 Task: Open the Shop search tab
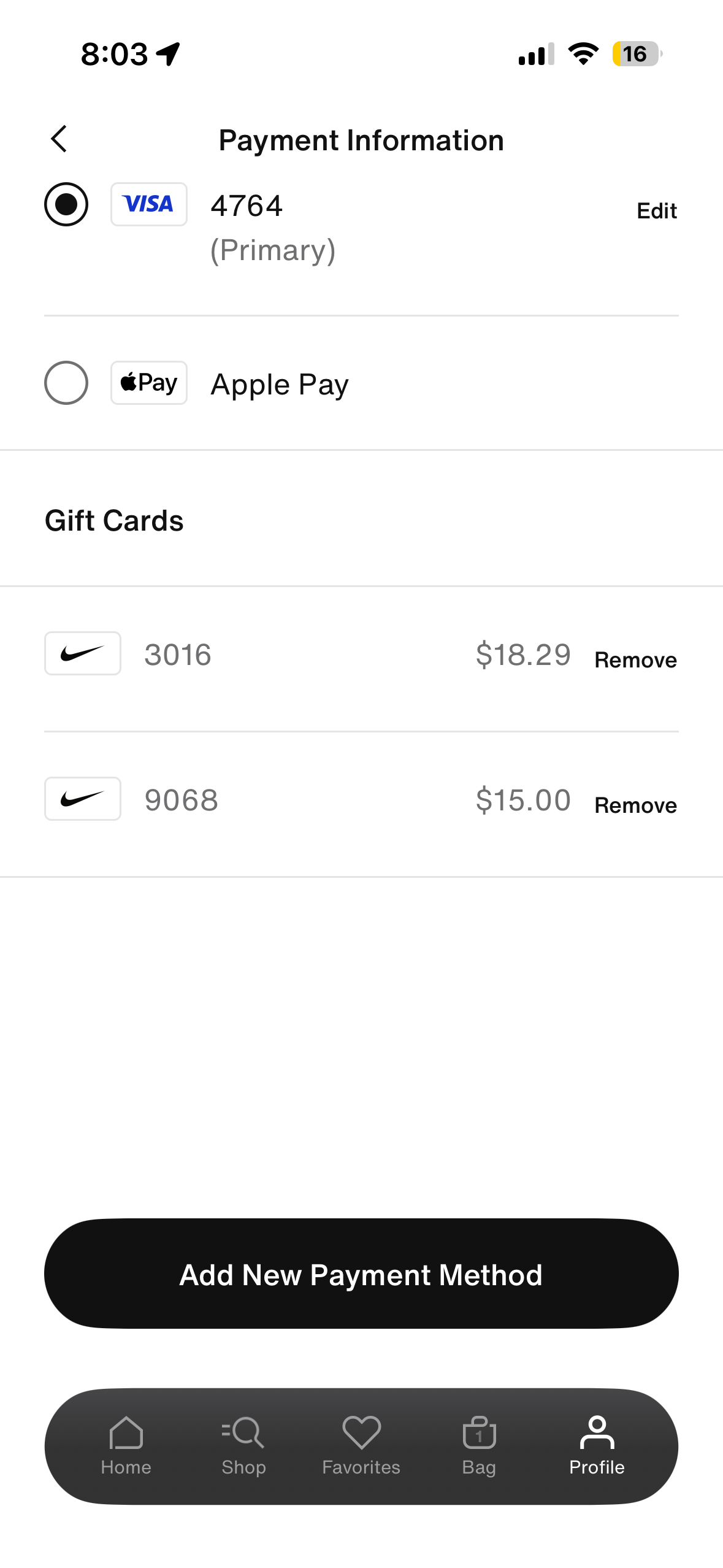[243, 1445]
